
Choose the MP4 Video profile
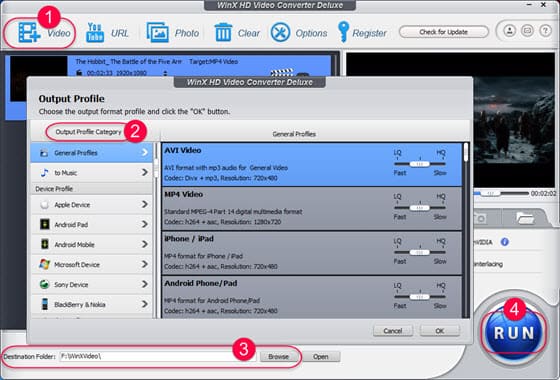pos(311,209)
